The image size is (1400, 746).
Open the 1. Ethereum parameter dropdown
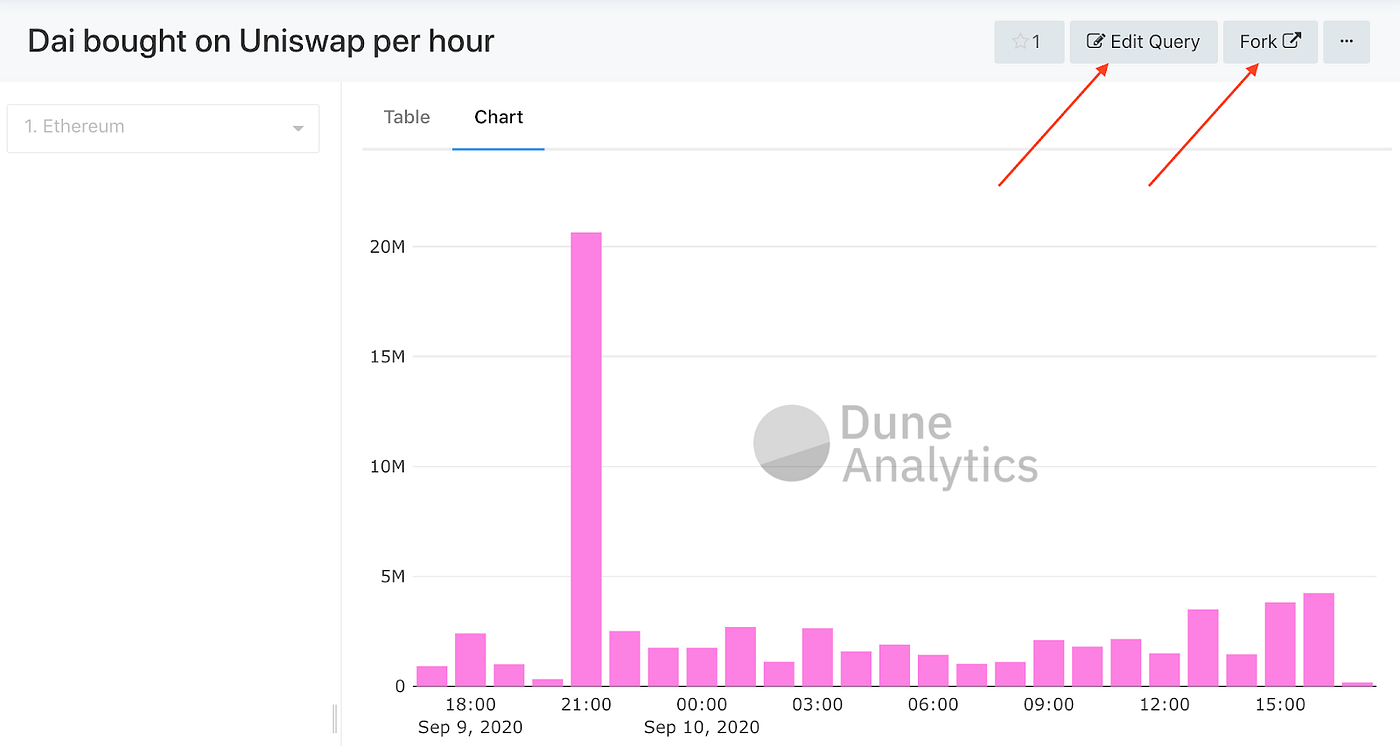163,128
